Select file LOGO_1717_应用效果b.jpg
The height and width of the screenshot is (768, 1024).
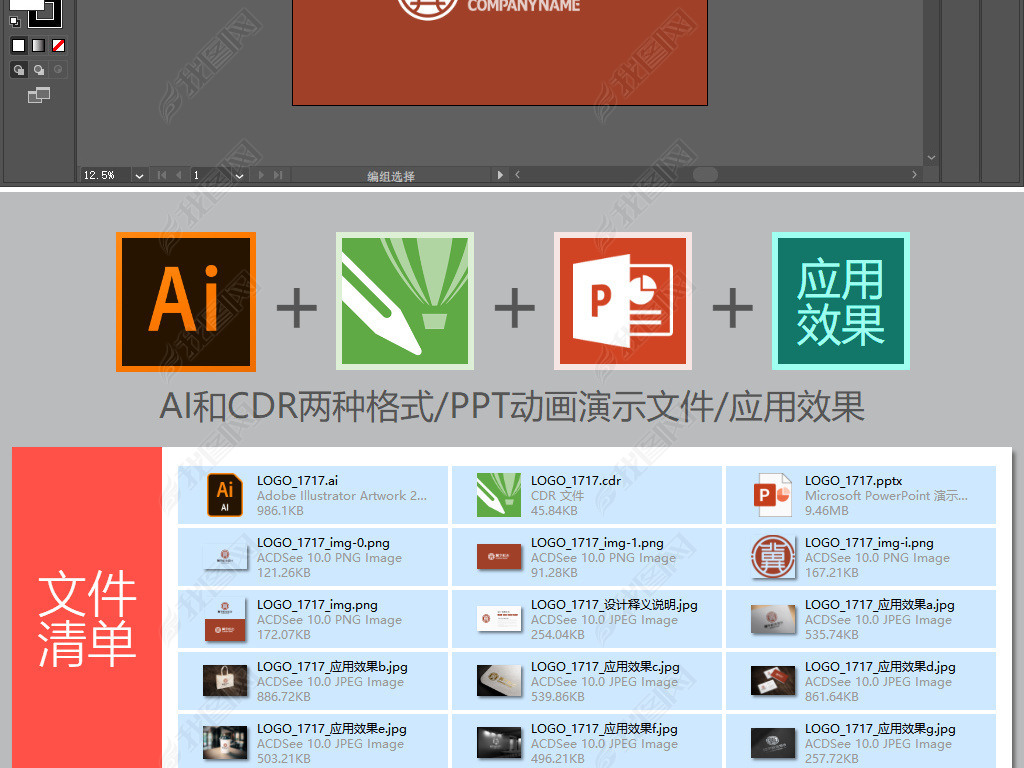(313, 681)
